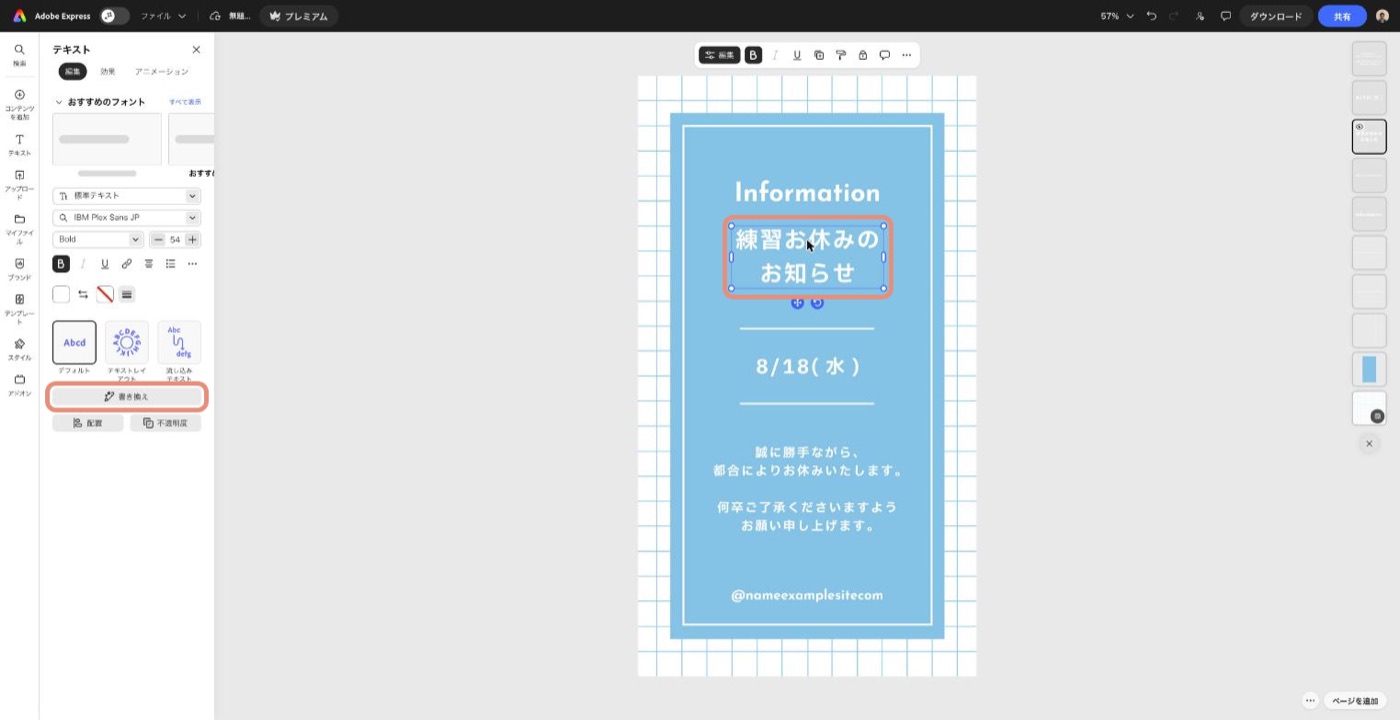This screenshot has height=720, width=1400.
Task: Click the comment icon in top bar
Action: (1225, 16)
